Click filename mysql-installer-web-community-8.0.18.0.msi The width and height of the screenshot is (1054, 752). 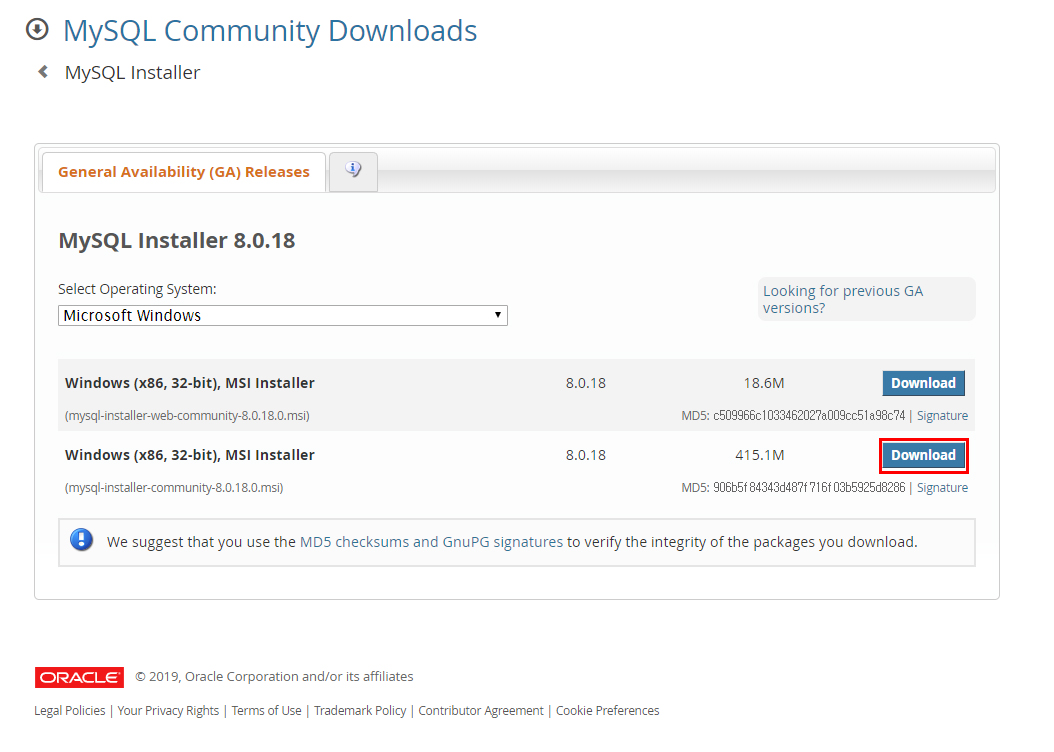pos(187,416)
